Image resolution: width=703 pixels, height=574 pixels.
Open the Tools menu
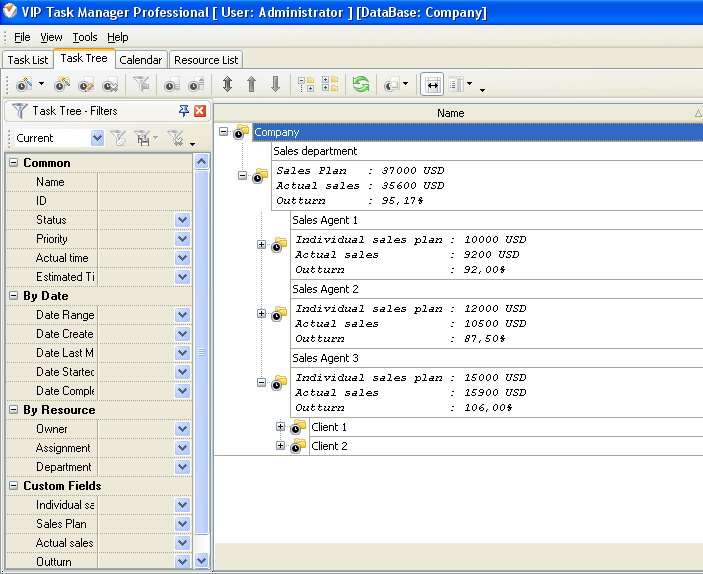pos(85,37)
